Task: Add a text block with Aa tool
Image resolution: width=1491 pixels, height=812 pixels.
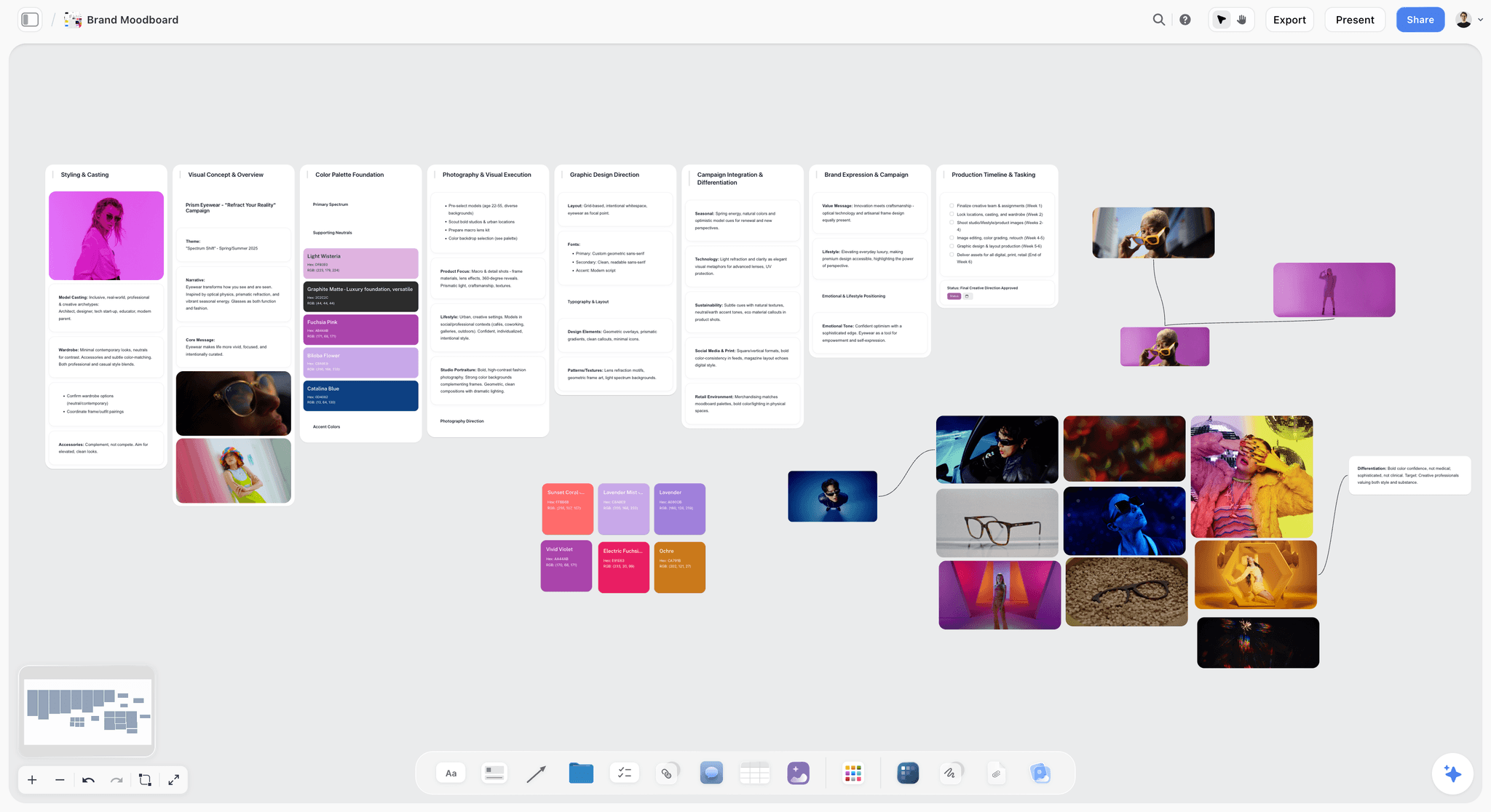Action: pyautogui.click(x=451, y=773)
